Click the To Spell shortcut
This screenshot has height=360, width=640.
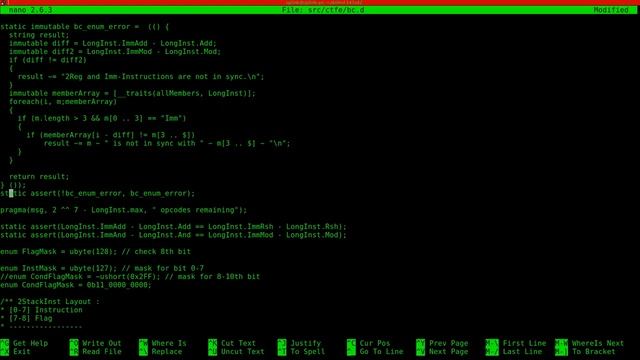(307, 351)
